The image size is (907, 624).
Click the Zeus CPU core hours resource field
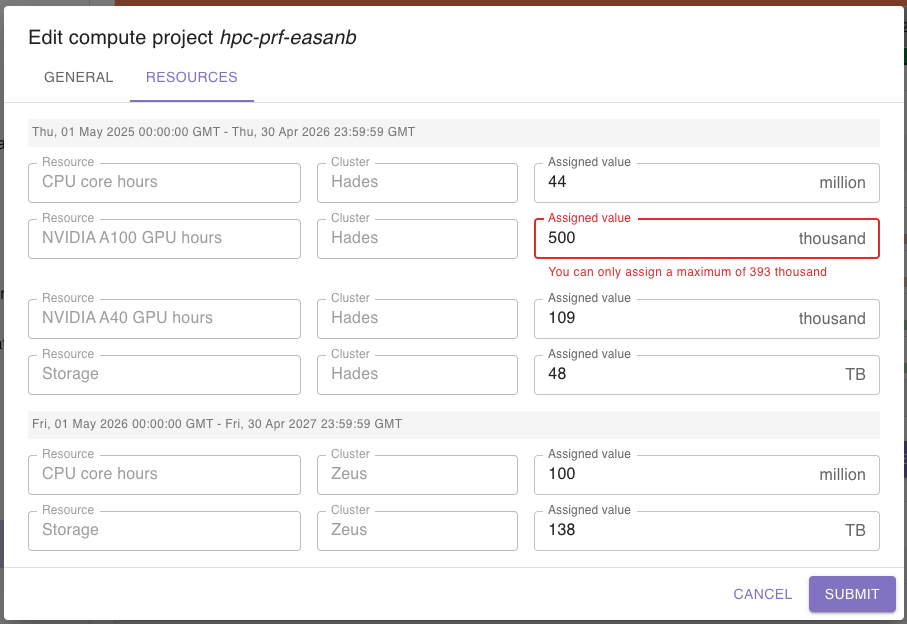pyautogui.click(x=164, y=475)
